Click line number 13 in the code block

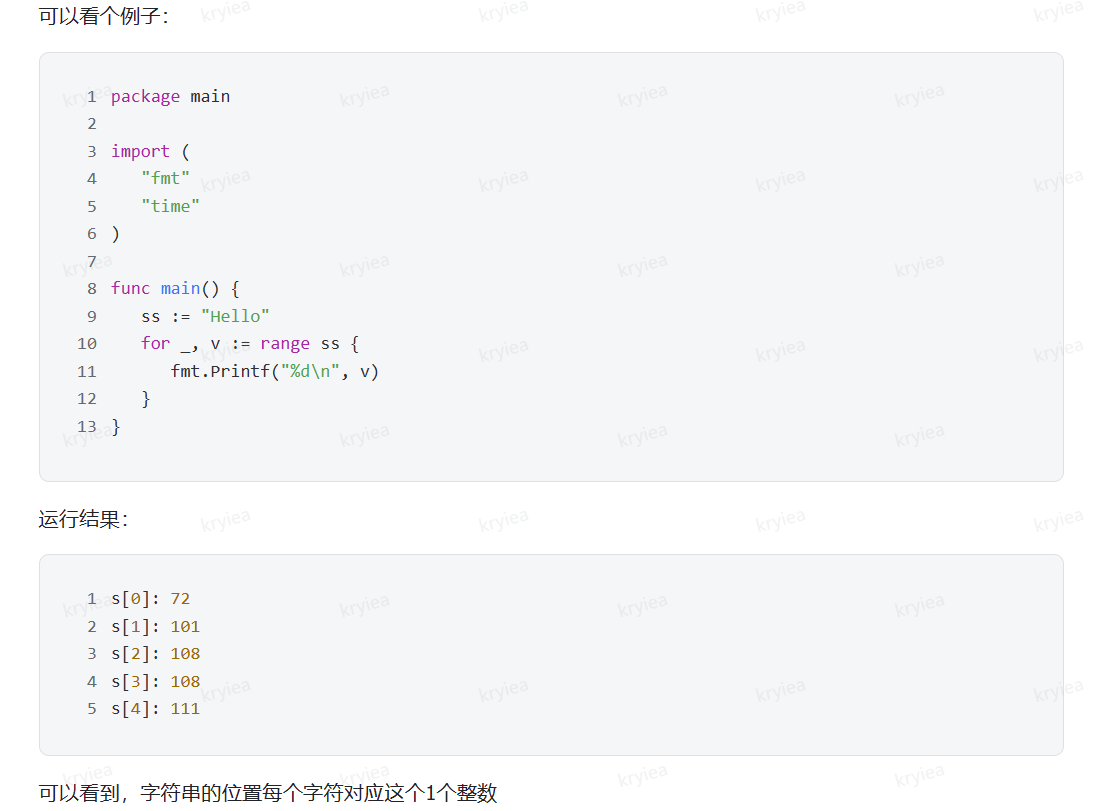pyautogui.click(x=87, y=427)
